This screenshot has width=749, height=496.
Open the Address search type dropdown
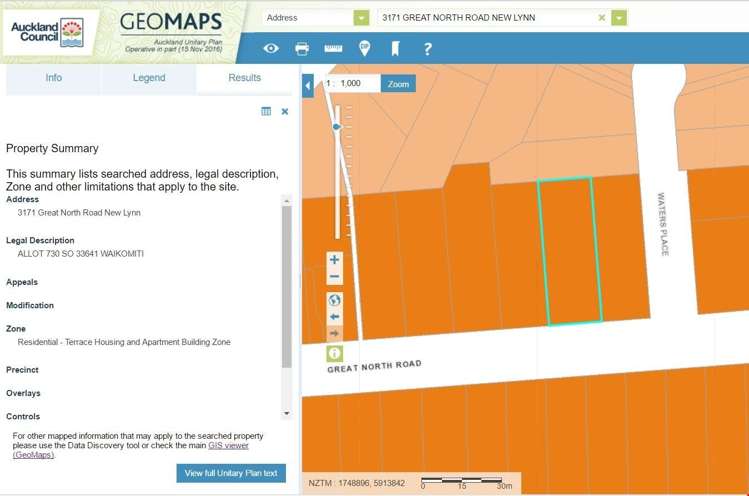(x=361, y=18)
